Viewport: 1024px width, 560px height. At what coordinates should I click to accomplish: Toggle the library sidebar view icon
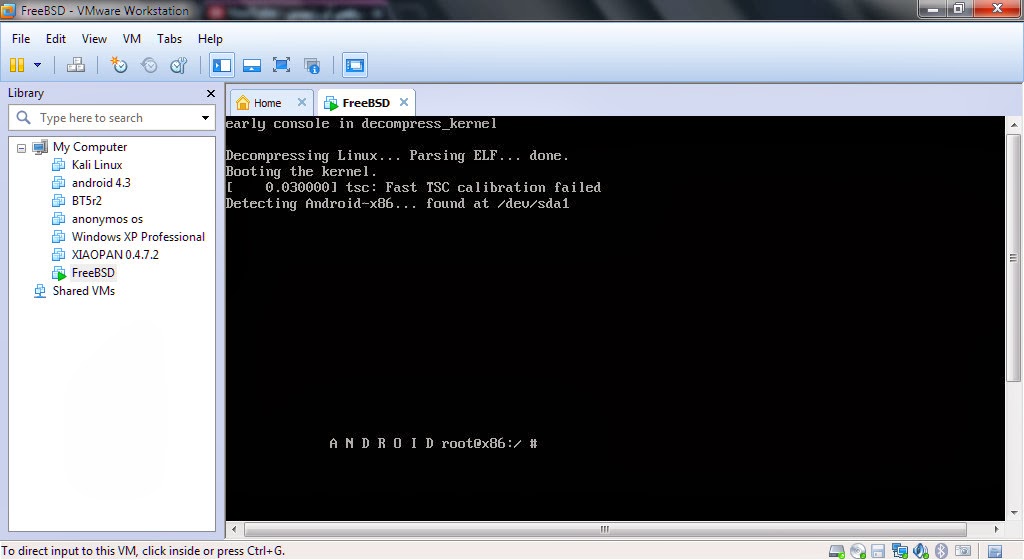tap(221, 65)
